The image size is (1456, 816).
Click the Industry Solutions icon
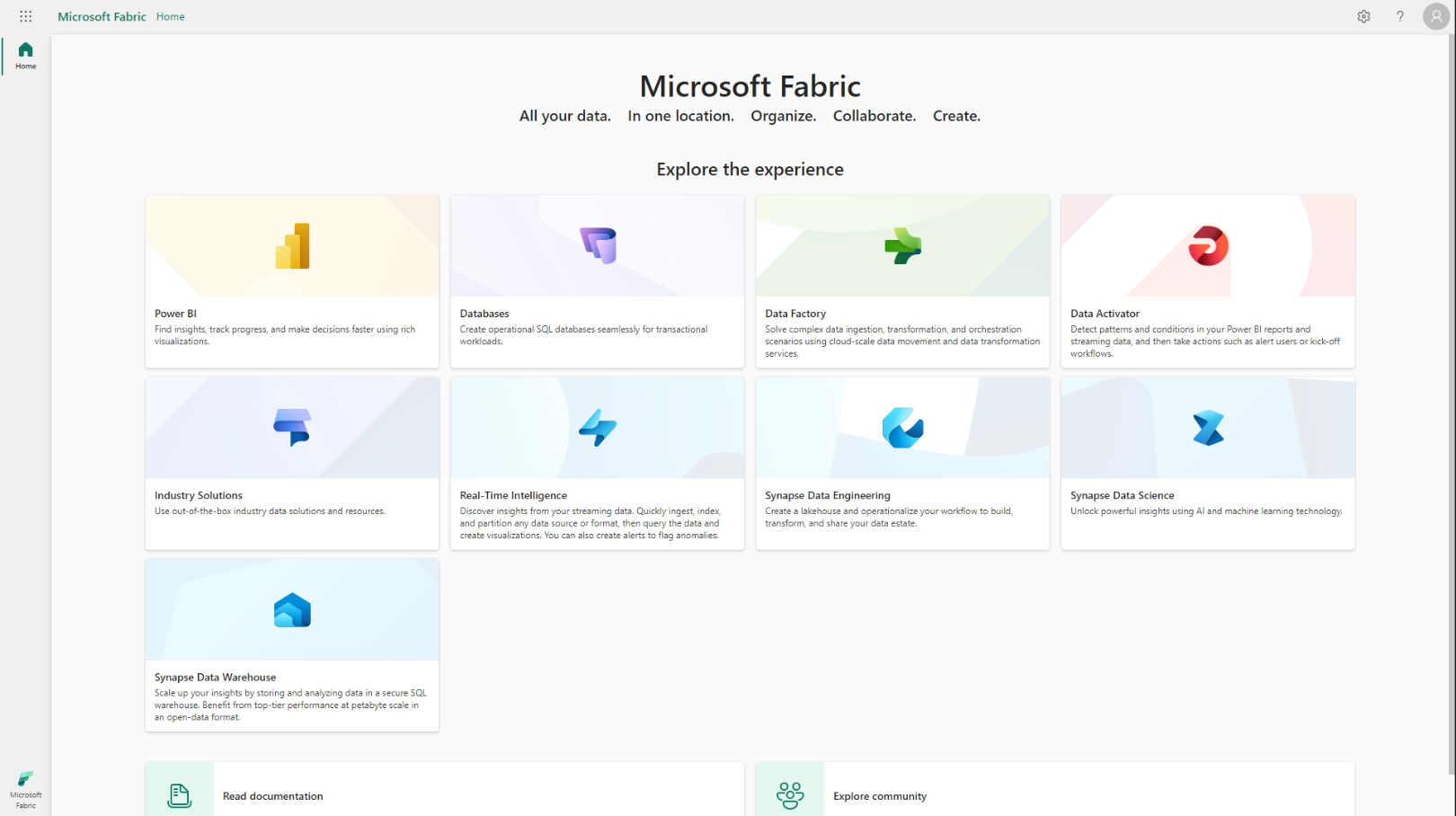tap(292, 428)
